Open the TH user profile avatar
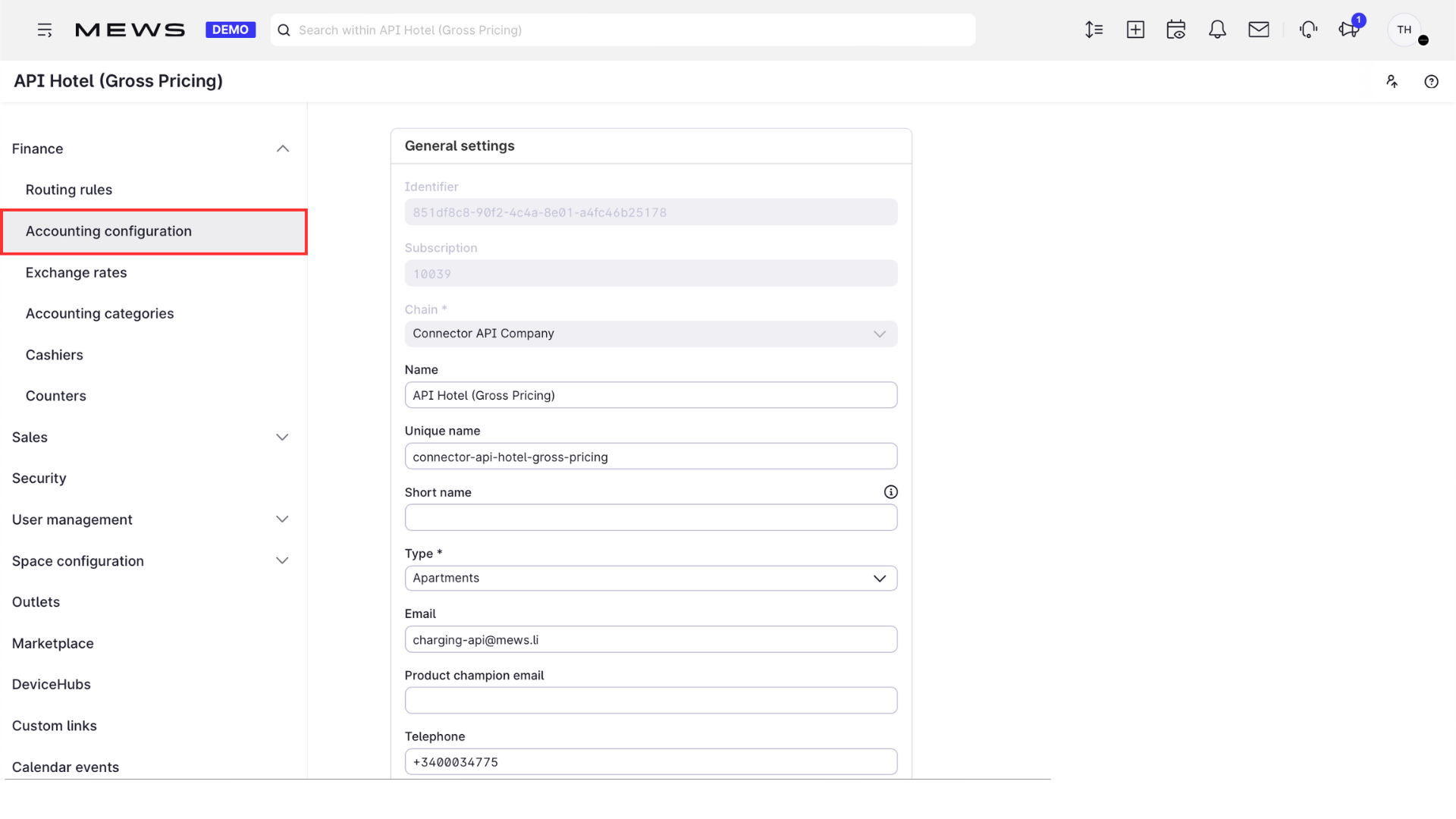The image size is (1456, 819). click(x=1404, y=30)
